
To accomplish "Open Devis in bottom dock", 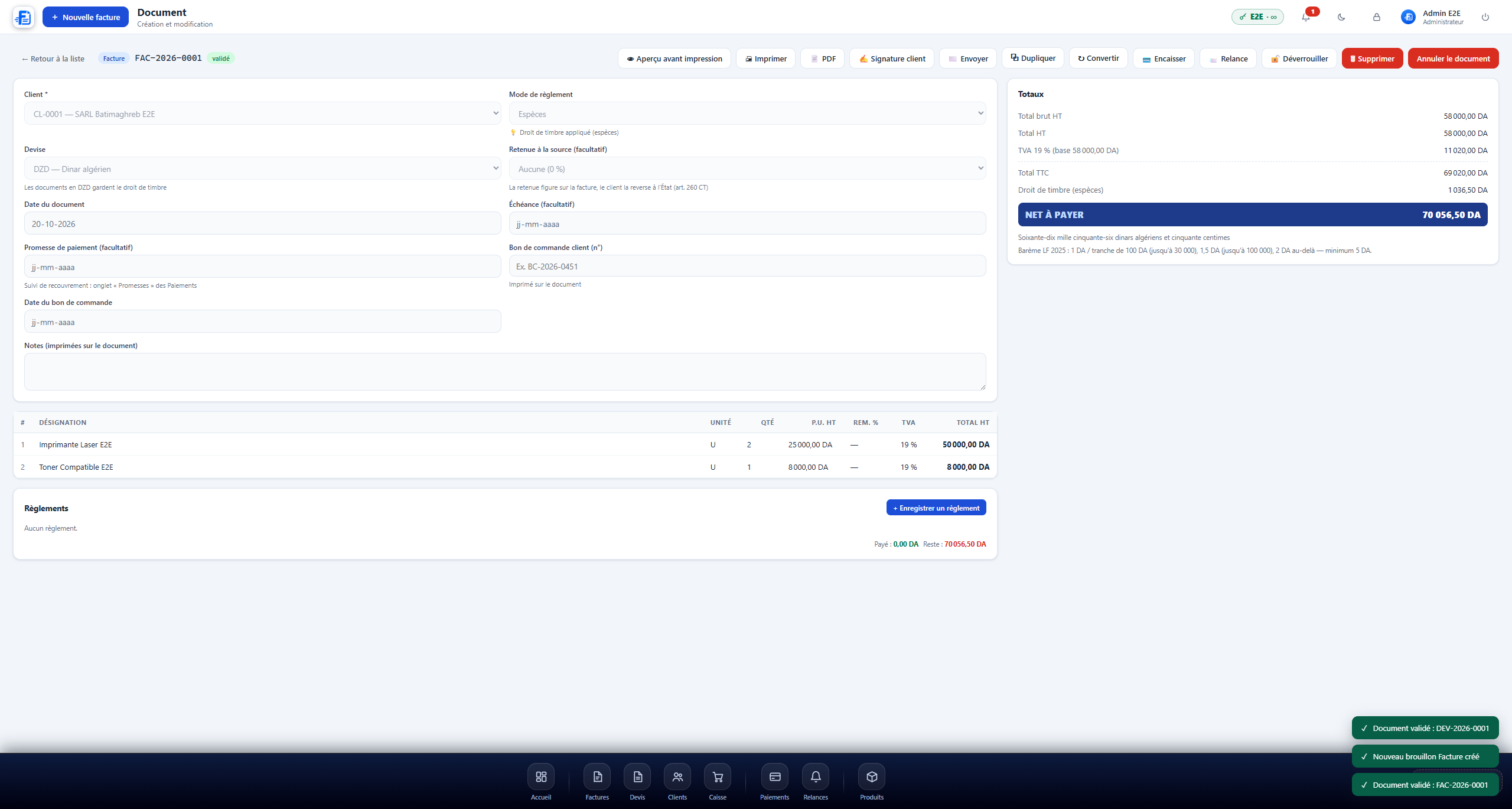I will (x=637, y=782).
